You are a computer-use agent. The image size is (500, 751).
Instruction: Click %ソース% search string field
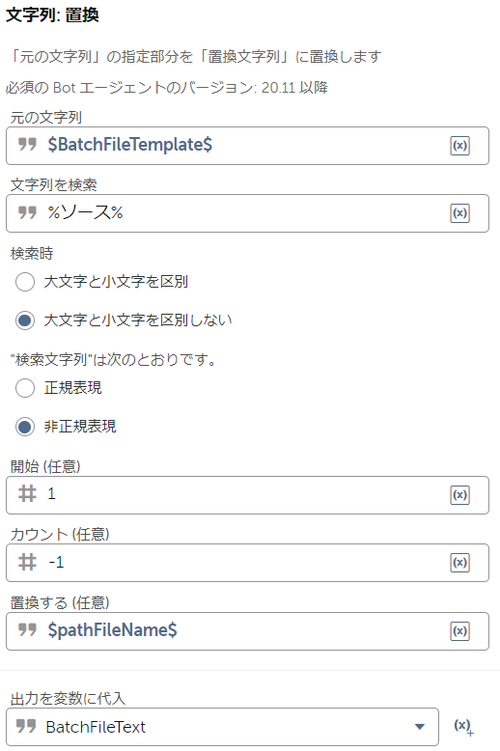(x=248, y=213)
